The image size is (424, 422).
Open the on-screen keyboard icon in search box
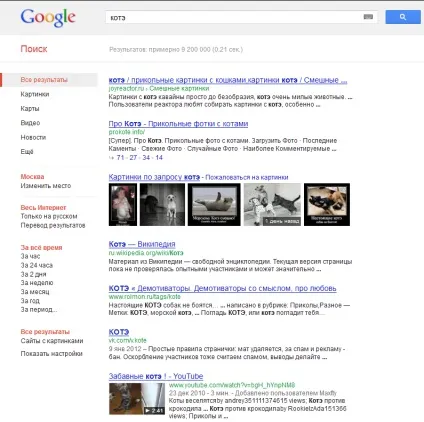[368, 17]
